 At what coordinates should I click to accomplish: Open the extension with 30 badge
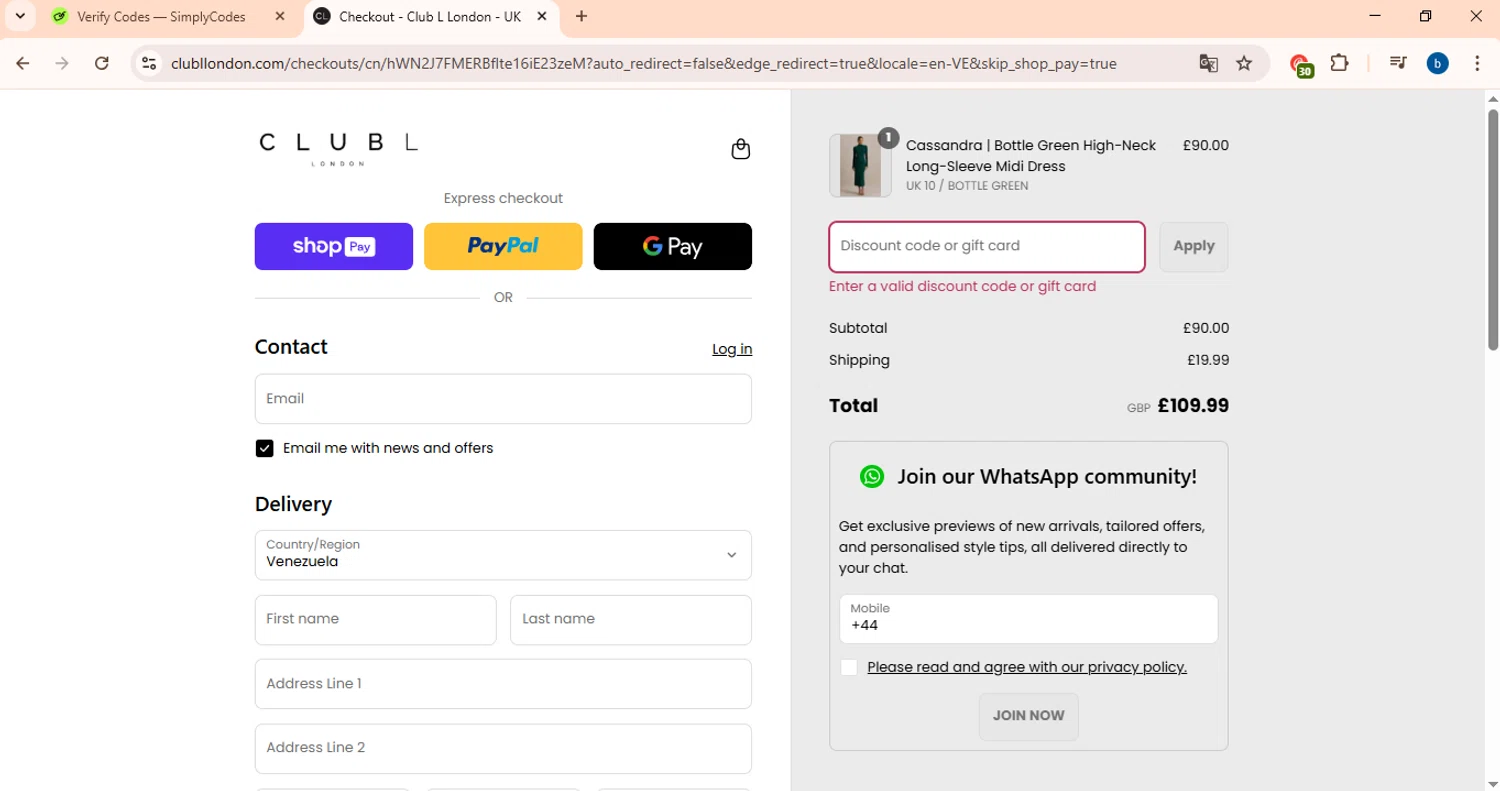click(x=1301, y=65)
